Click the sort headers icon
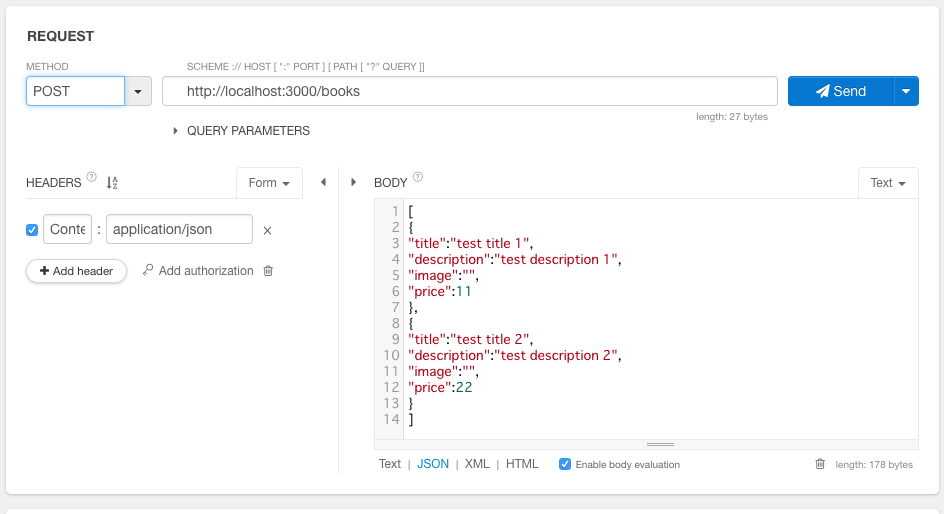944x514 pixels. 112,183
